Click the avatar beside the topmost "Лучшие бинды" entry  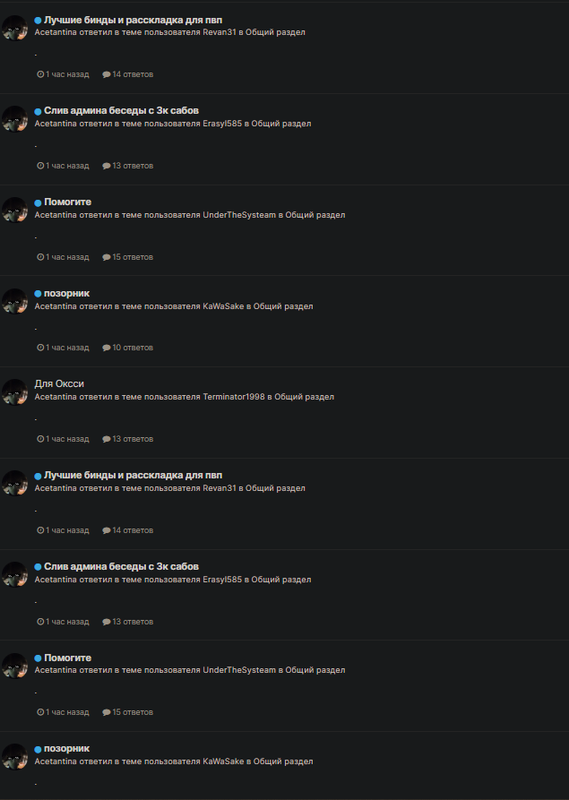pyautogui.click(x=15, y=28)
